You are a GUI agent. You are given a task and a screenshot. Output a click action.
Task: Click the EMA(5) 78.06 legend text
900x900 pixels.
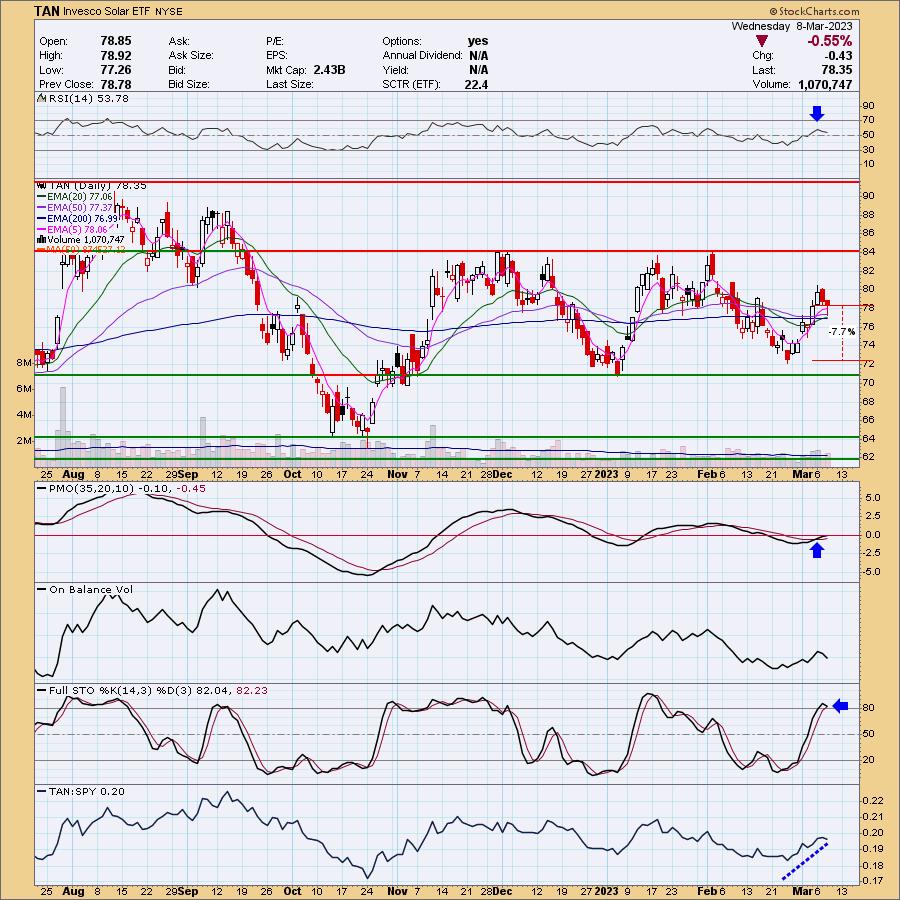point(77,230)
